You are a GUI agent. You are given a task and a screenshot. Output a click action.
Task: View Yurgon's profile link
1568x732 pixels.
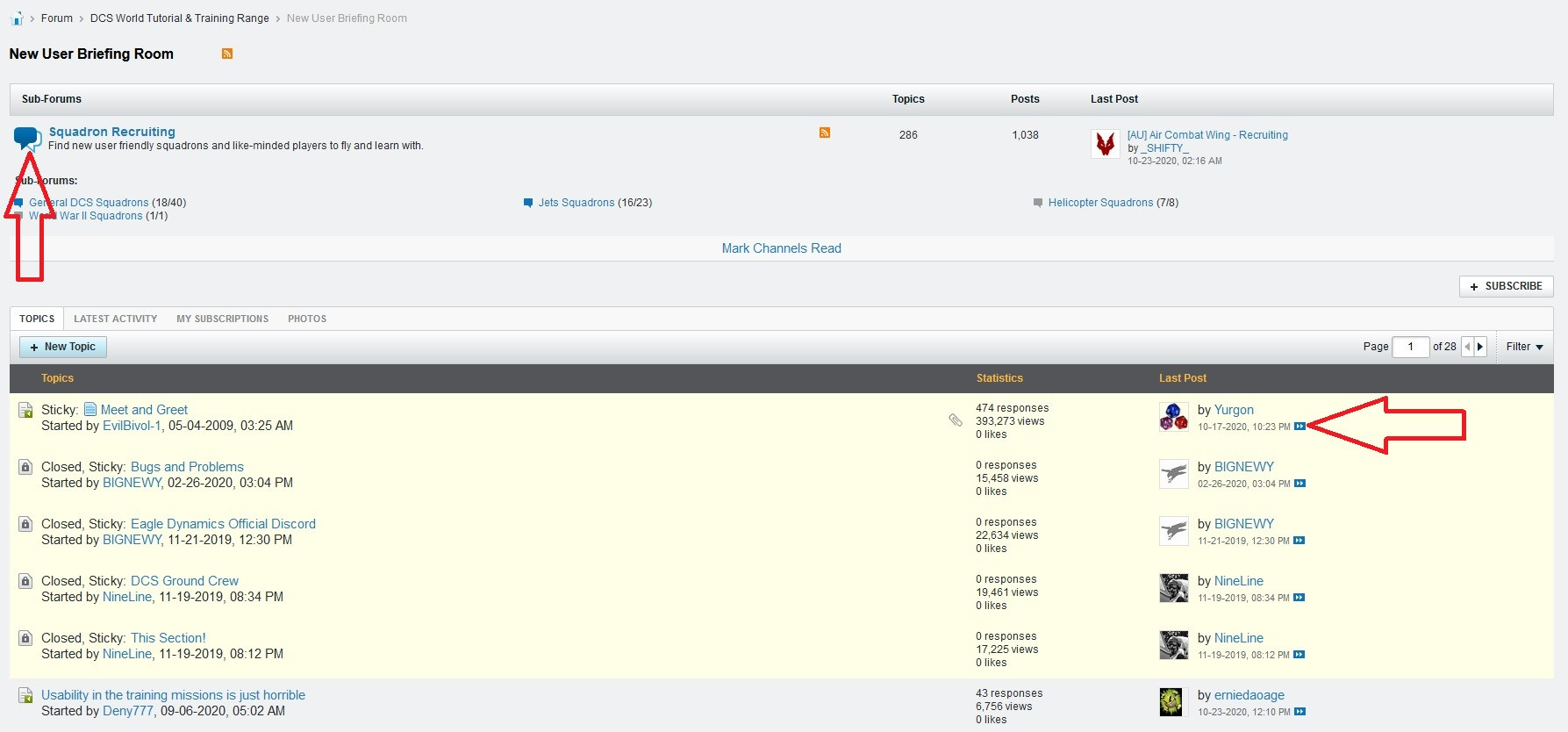(1234, 410)
